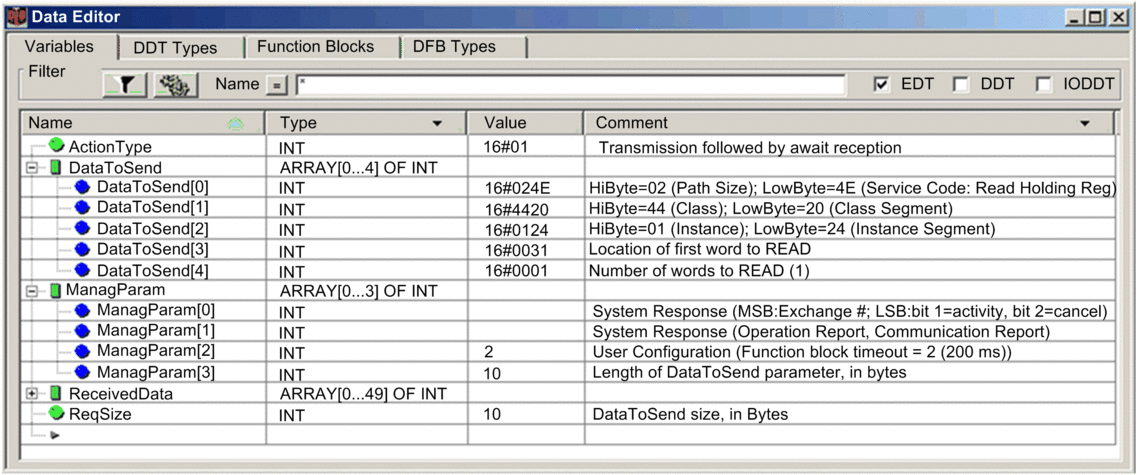Uncheck the EDT checkbox

[881, 85]
